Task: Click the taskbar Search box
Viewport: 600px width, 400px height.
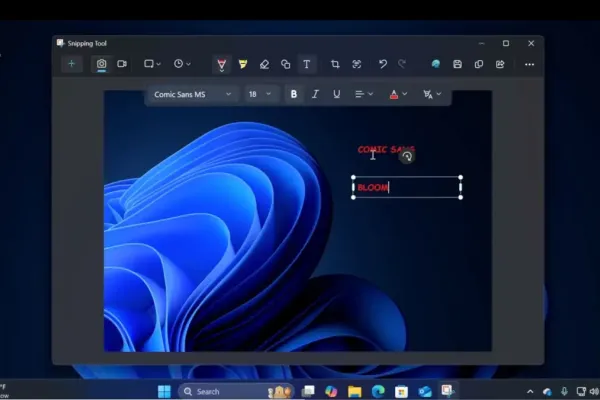Action: click(236, 392)
